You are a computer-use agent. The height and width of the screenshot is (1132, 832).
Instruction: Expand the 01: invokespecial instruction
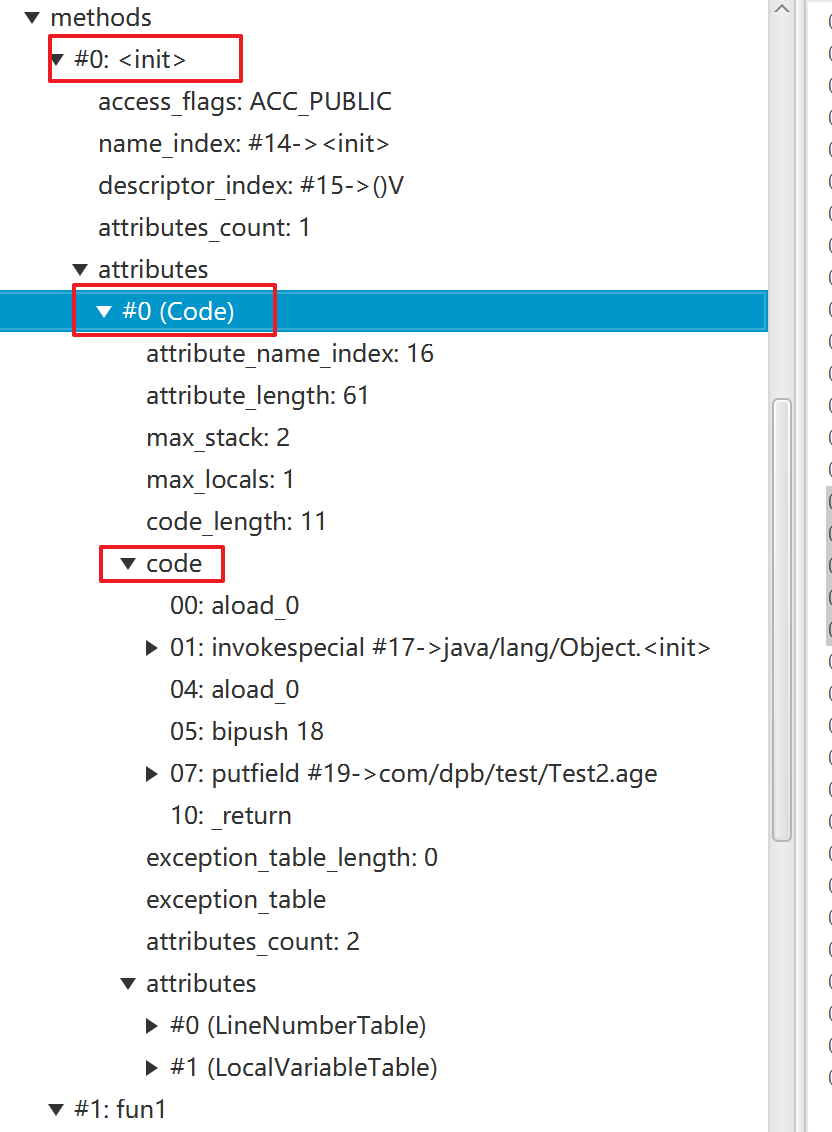click(x=152, y=648)
